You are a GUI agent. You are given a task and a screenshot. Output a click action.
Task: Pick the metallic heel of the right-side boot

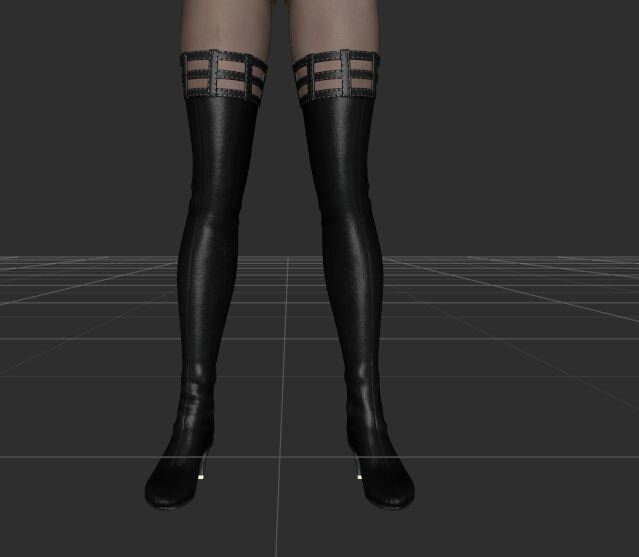click(x=357, y=466)
